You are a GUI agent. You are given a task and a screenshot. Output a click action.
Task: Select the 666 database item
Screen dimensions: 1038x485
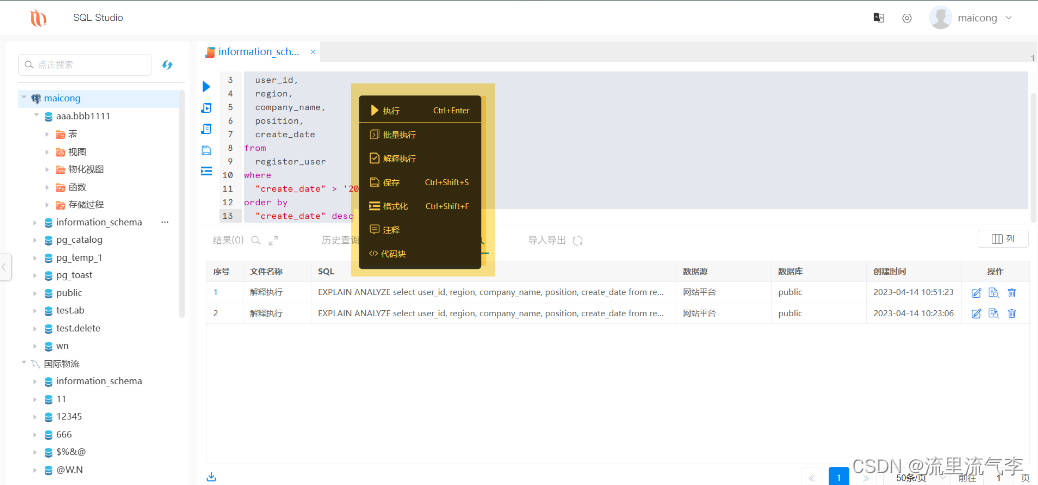coord(64,435)
